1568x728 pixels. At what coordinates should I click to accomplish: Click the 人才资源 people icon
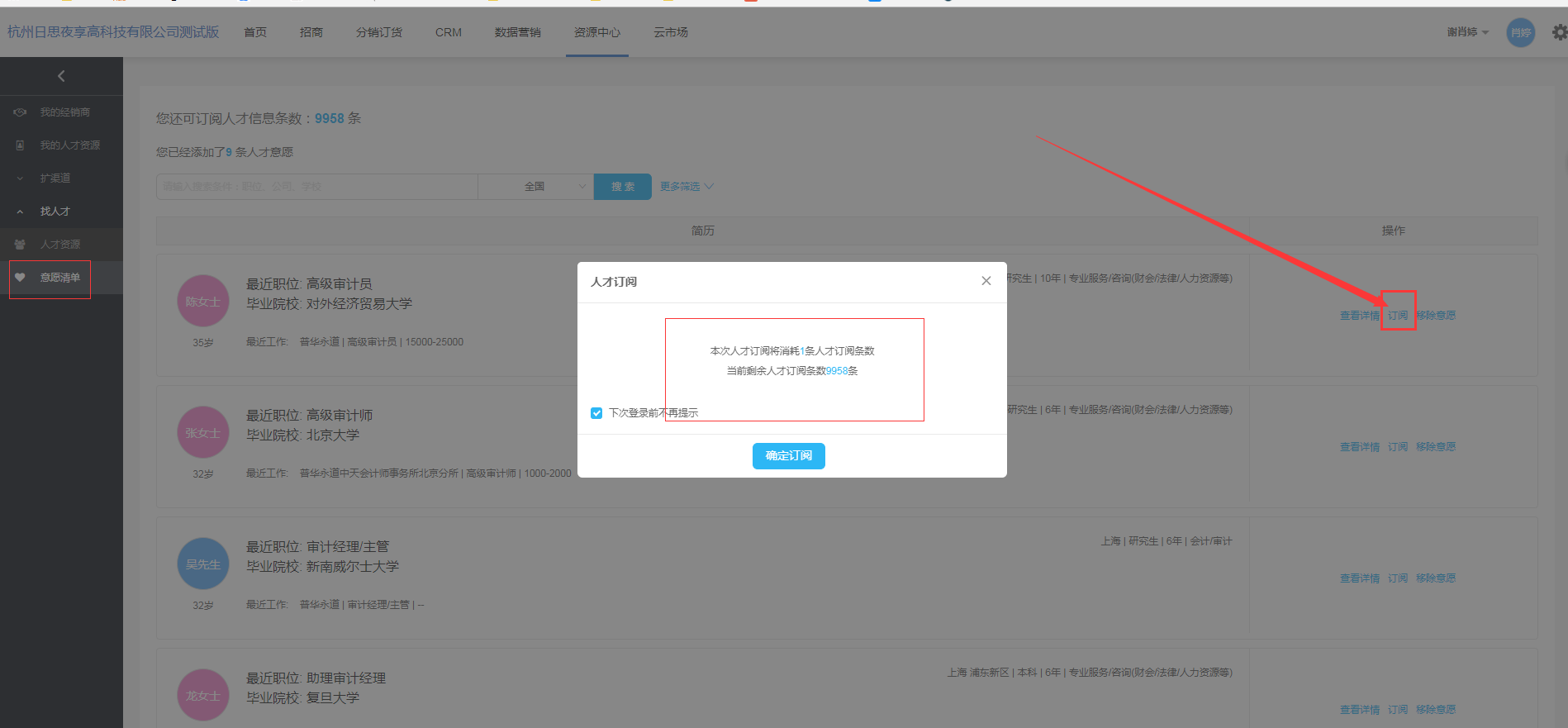[20, 245]
